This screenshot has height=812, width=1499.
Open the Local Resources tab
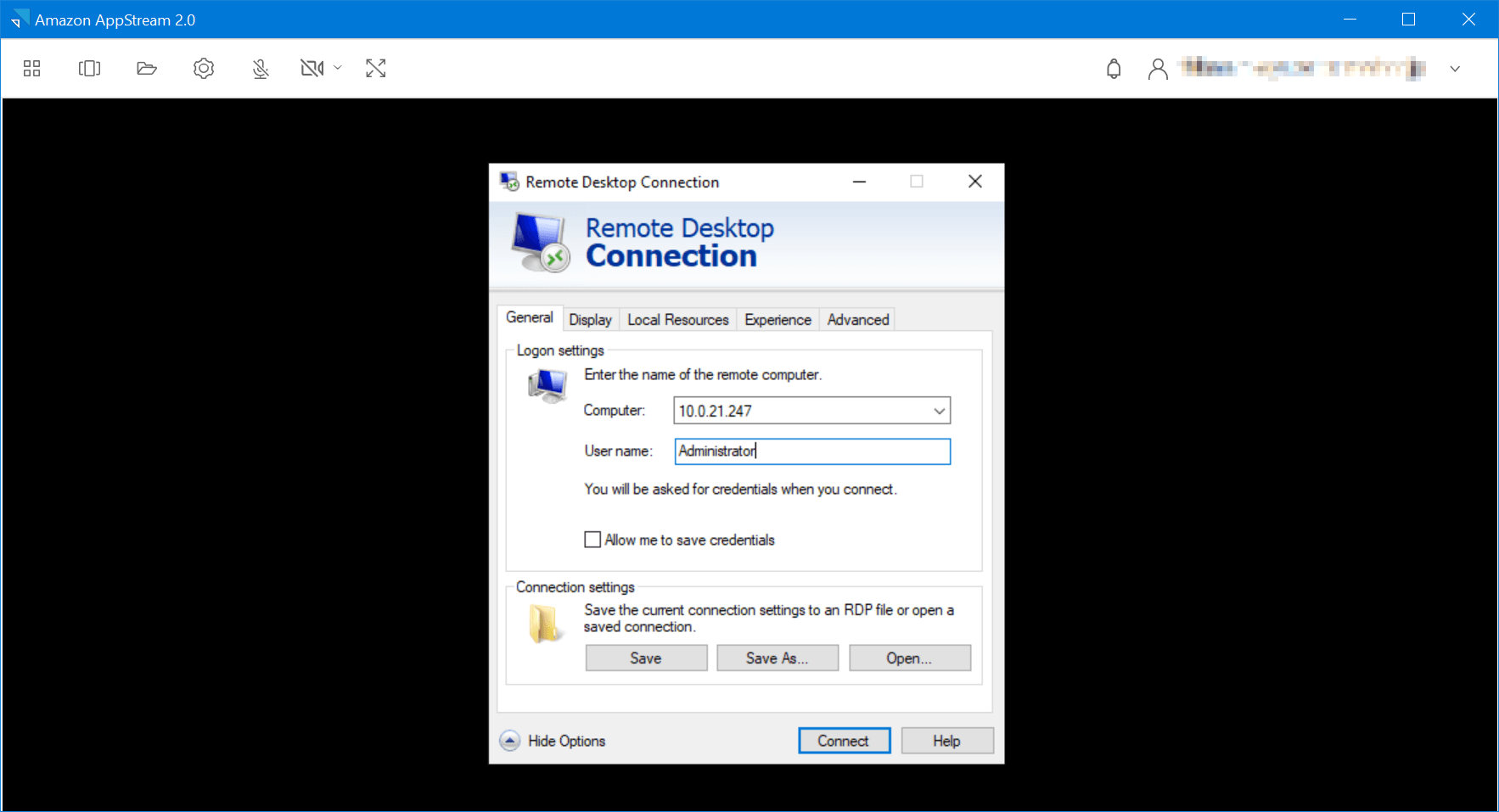677,320
